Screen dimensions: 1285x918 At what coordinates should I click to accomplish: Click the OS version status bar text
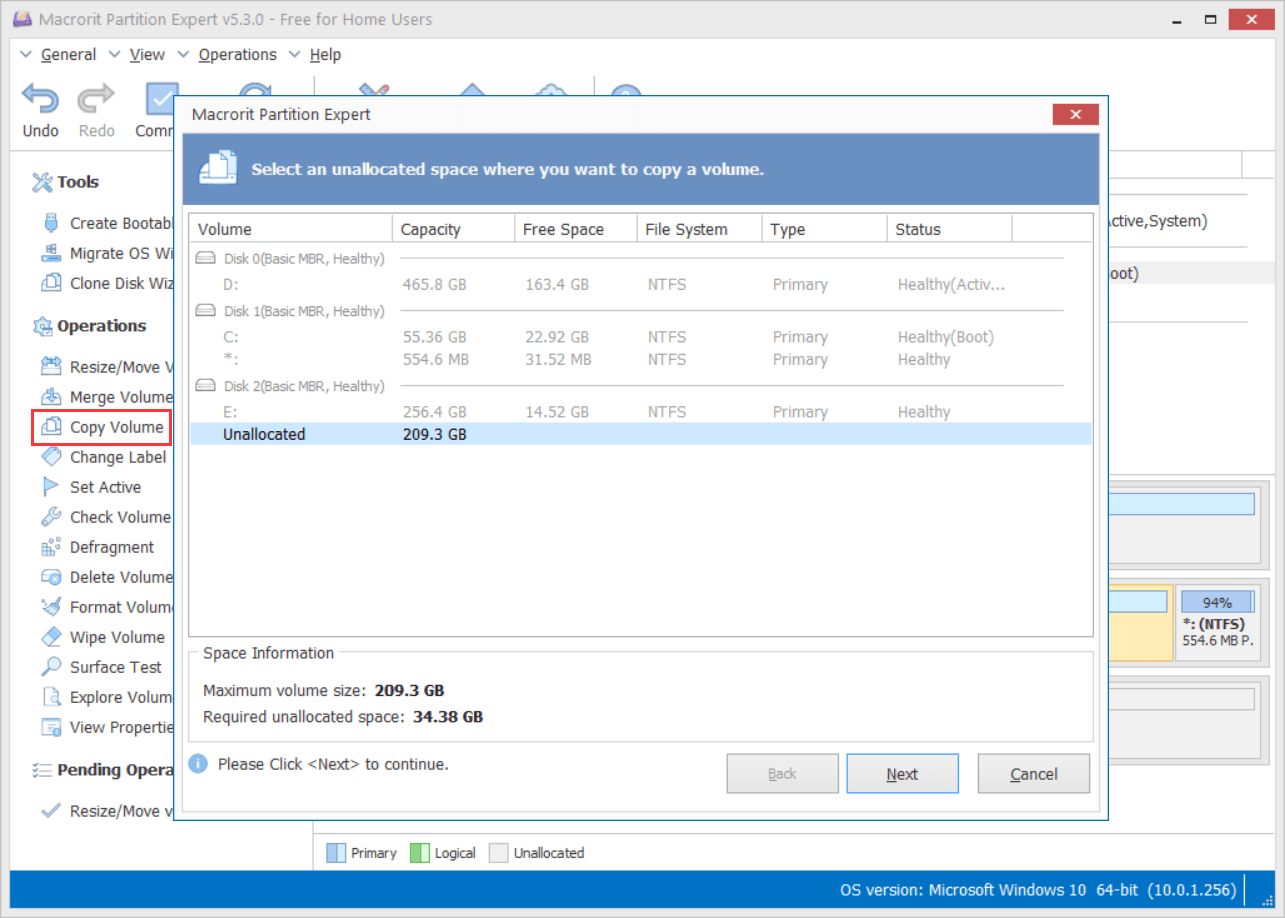point(1038,890)
